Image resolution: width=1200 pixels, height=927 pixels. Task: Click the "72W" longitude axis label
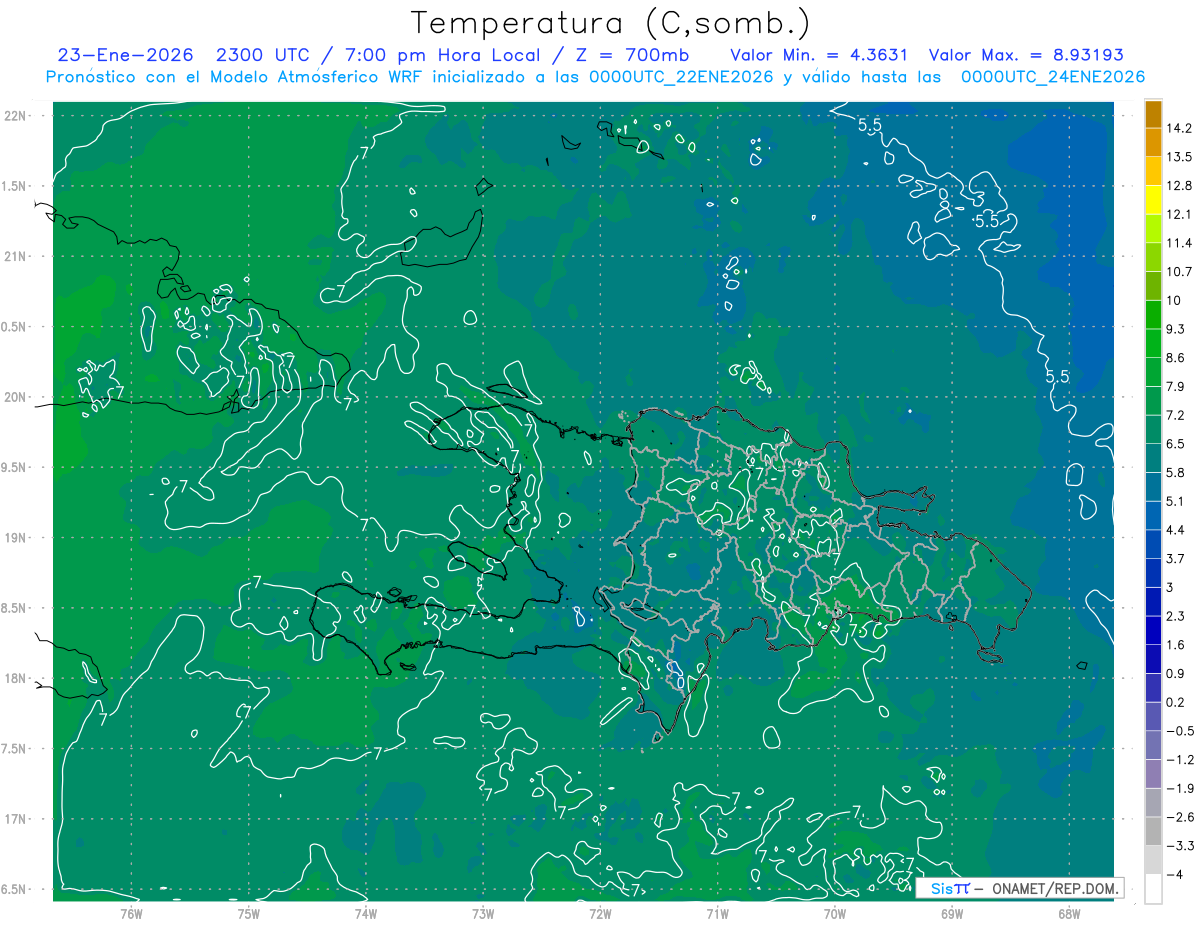coord(600,913)
